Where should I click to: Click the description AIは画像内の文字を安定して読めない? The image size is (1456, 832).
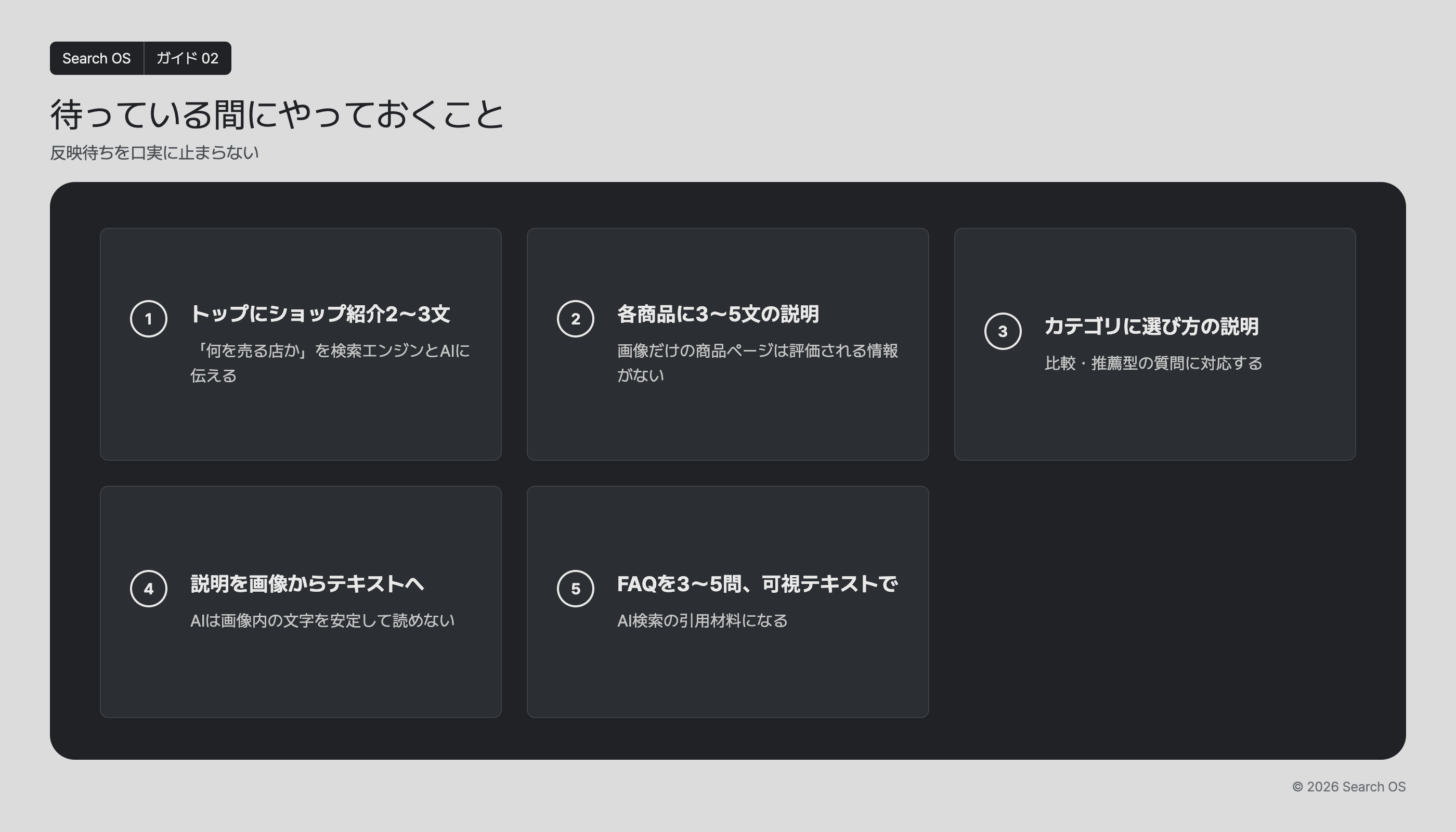click(x=322, y=620)
